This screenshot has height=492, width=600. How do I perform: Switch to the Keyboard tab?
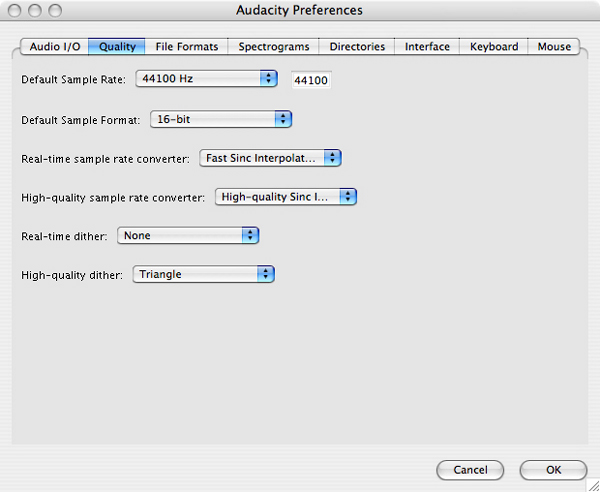pos(494,47)
